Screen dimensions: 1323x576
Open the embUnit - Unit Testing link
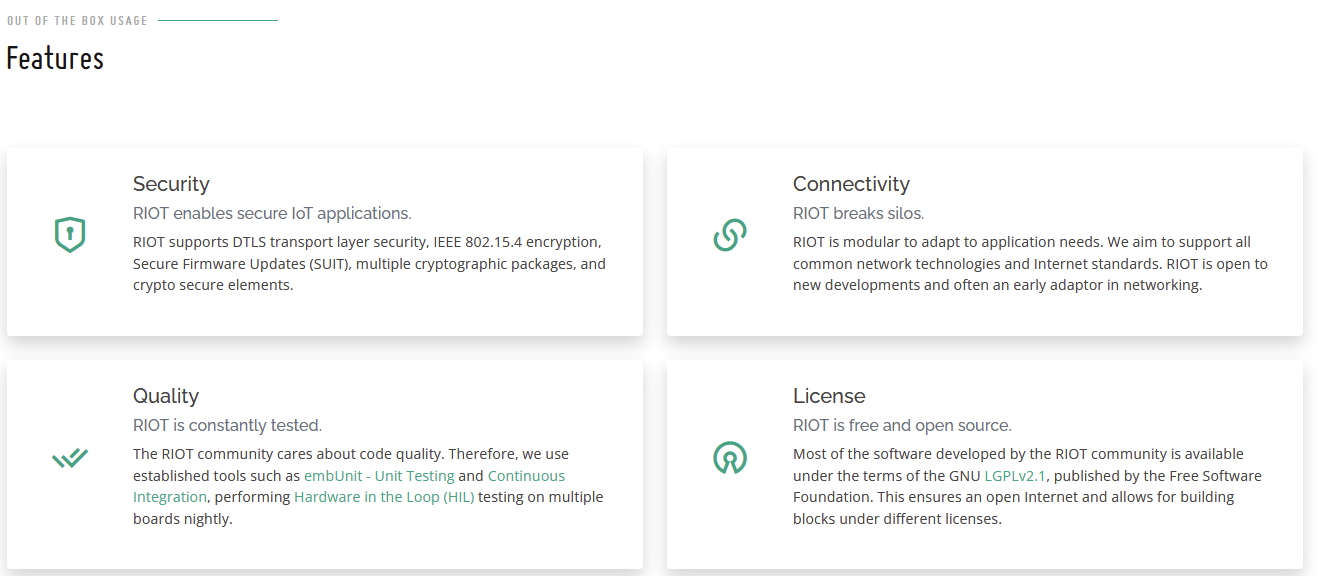379,476
